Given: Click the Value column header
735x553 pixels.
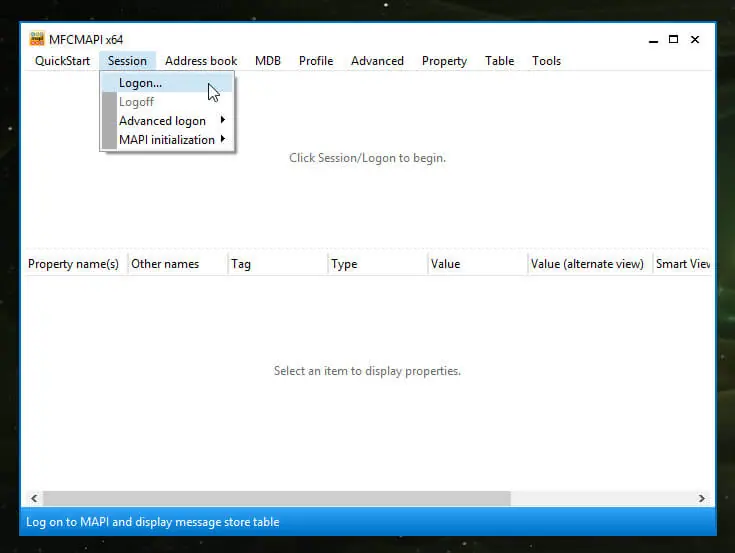Looking at the screenshot, I should tap(478, 264).
